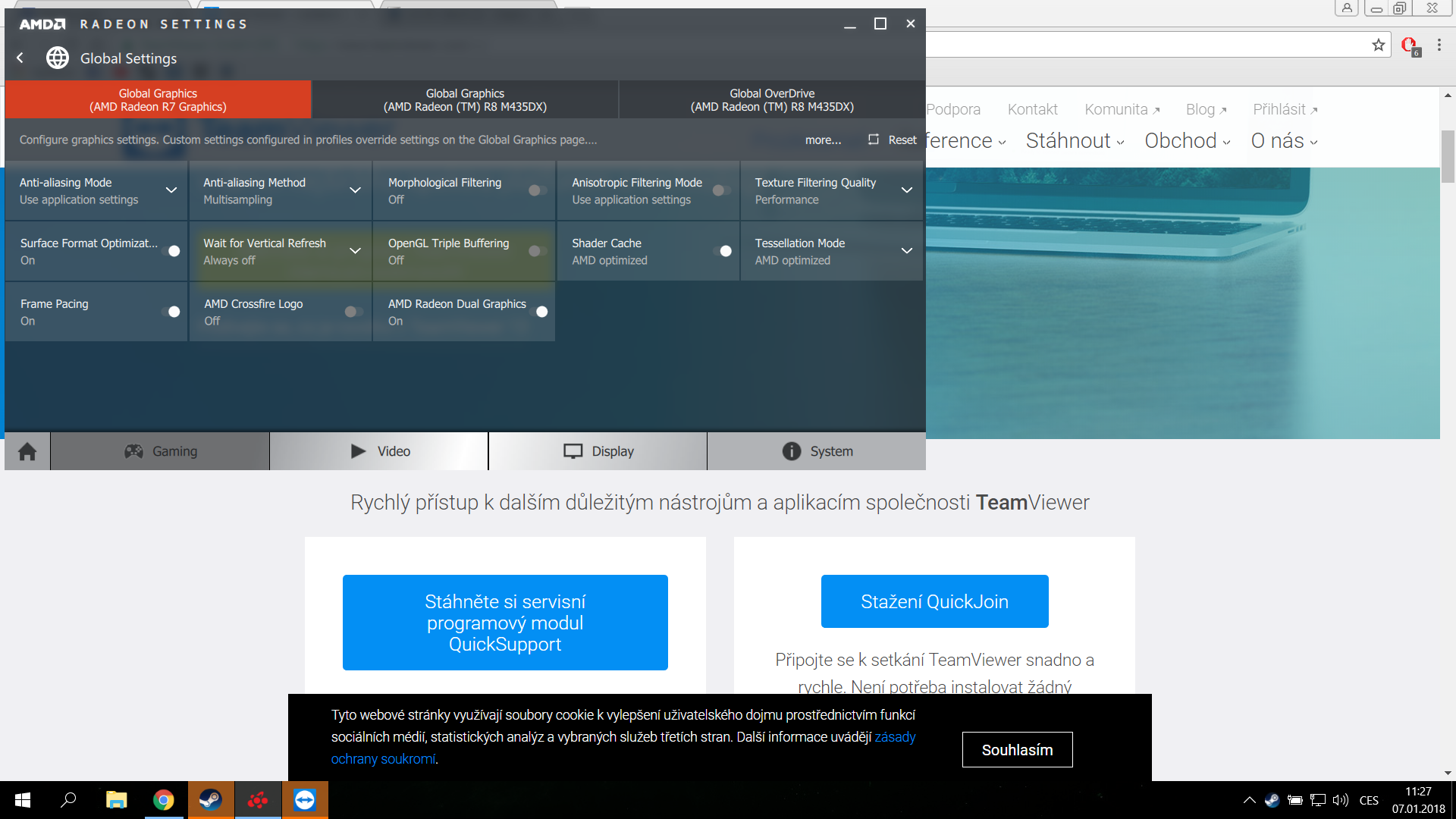1456x819 pixels.
Task: Open Texture Filtering Quality dropdown
Action: point(907,190)
